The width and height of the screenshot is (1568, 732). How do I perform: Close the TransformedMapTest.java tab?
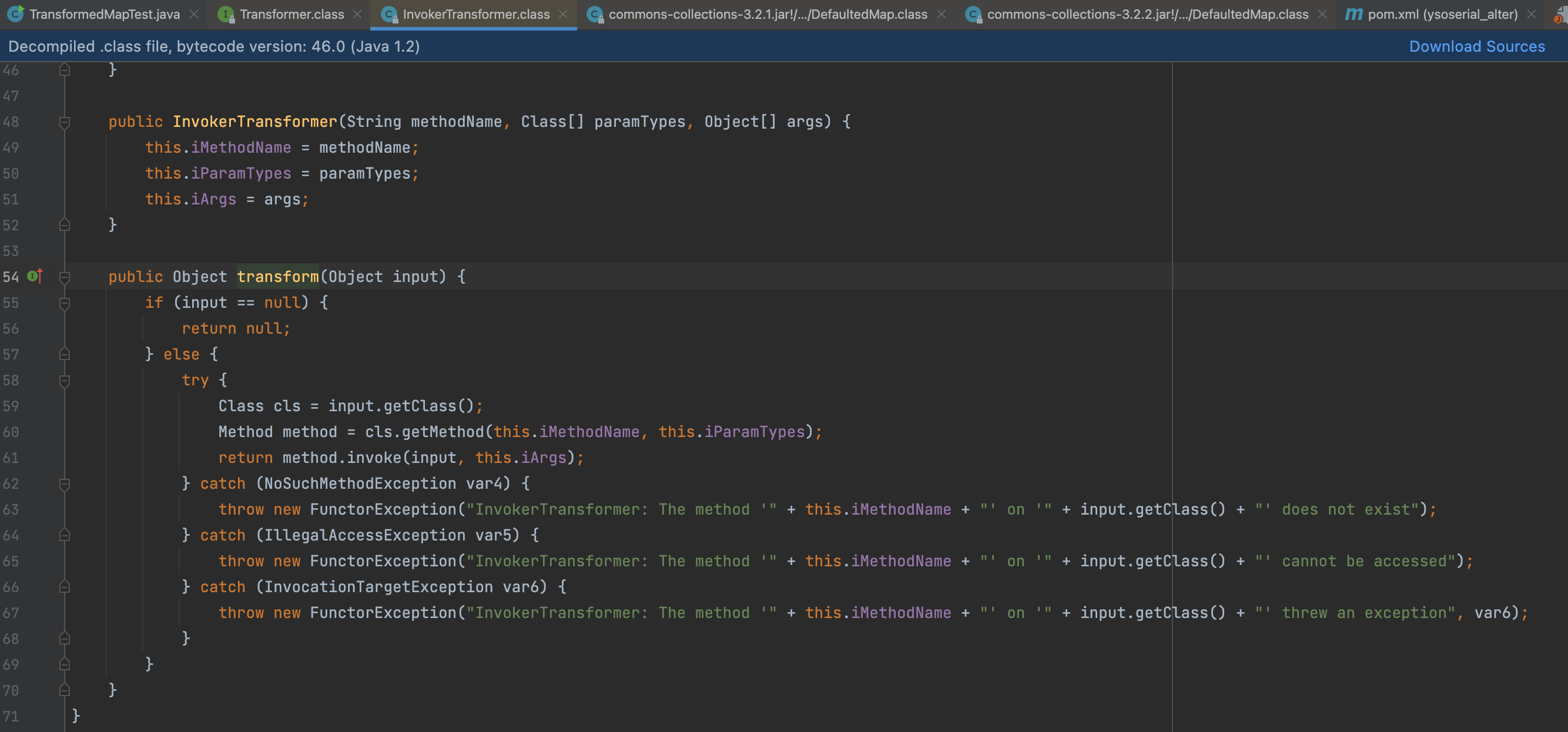(194, 14)
